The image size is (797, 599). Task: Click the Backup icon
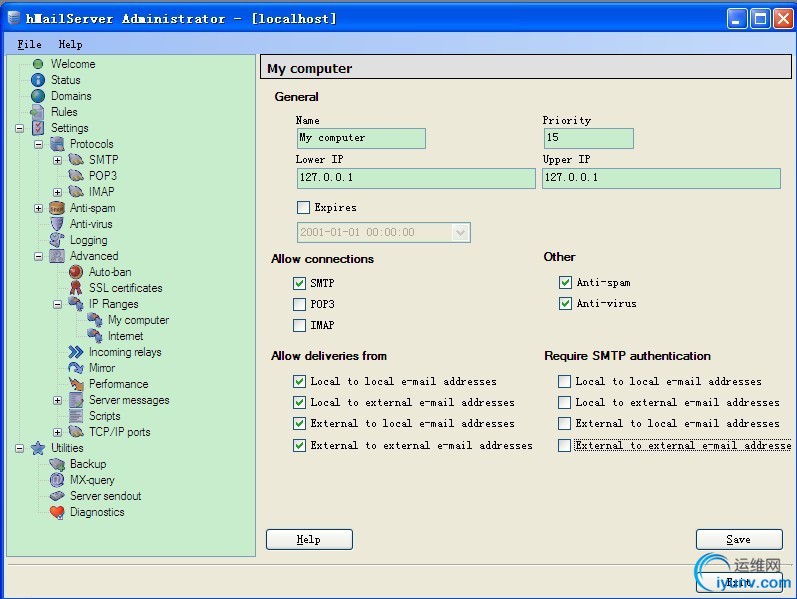click(57, 464)
